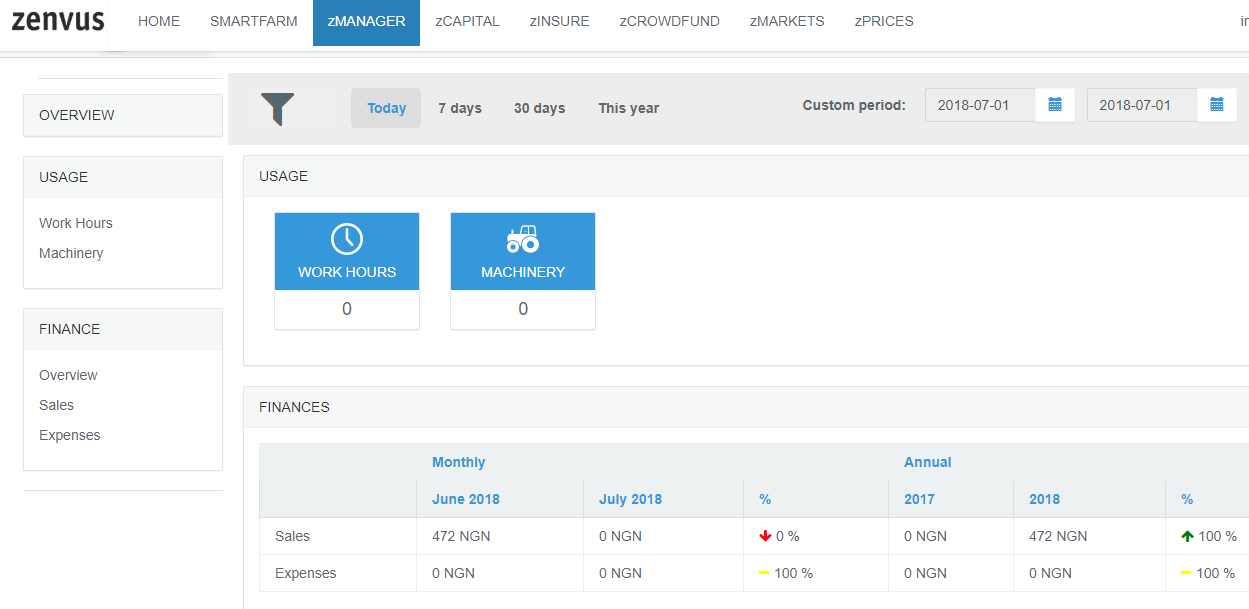The height and width of the screenshot is (609, 1249).
Task: Switch the period to 30 days
Action: [x=539, y=108]
